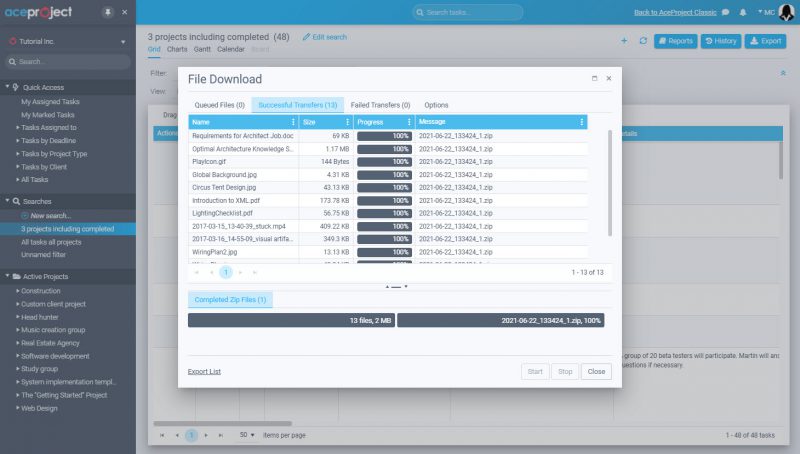
Task: Click the History button
Action: click(720, 41)
